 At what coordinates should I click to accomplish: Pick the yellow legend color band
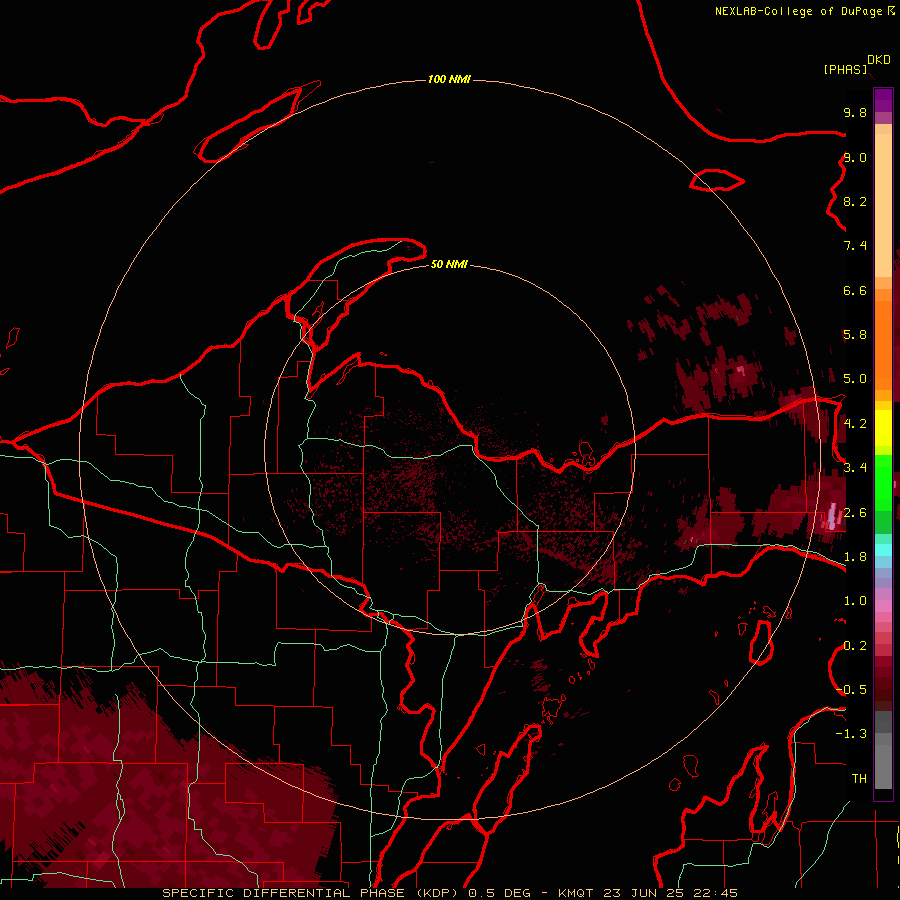[x=883, y=428]
